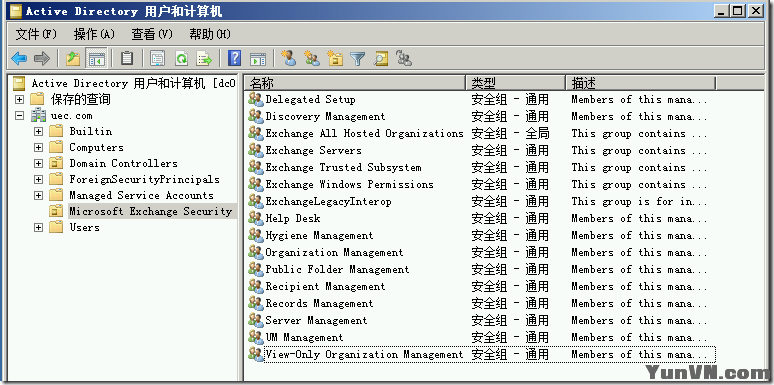Expand the Domain Controllers node
The image size is (774, 385).
(x=39, y=163)
